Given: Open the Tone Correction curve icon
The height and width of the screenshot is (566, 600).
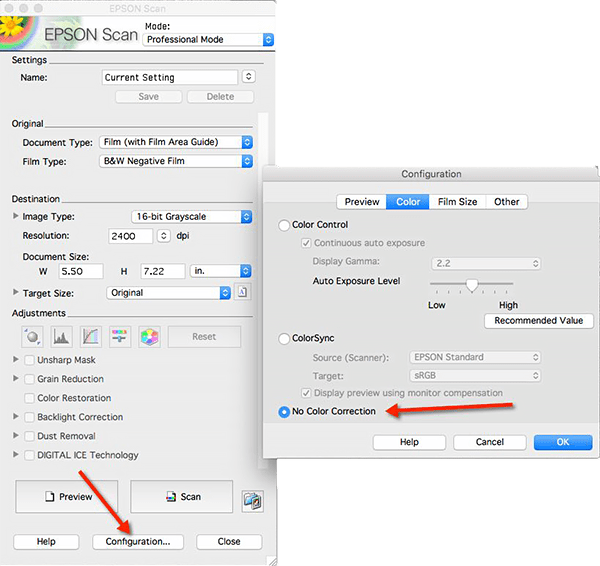Looking at the screenshot, I should click(91, 337).
